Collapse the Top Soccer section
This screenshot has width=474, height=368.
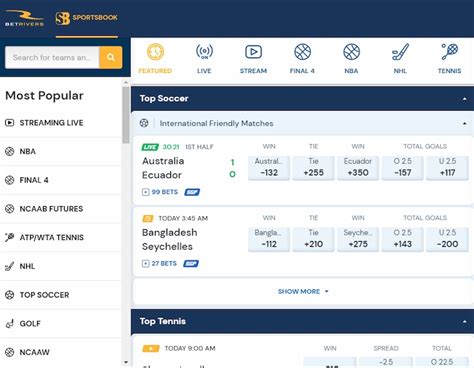point(464,99)
